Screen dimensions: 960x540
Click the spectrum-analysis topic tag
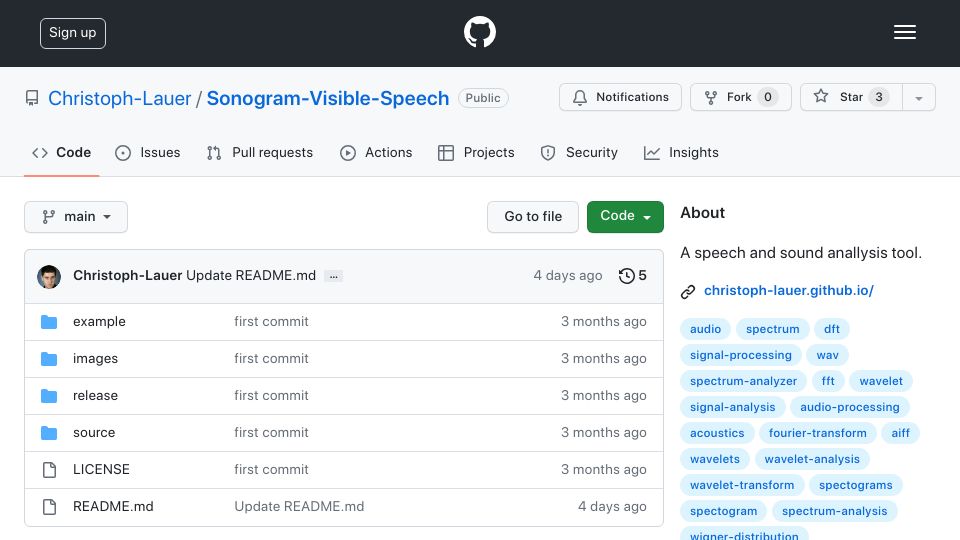click(834, 511)
